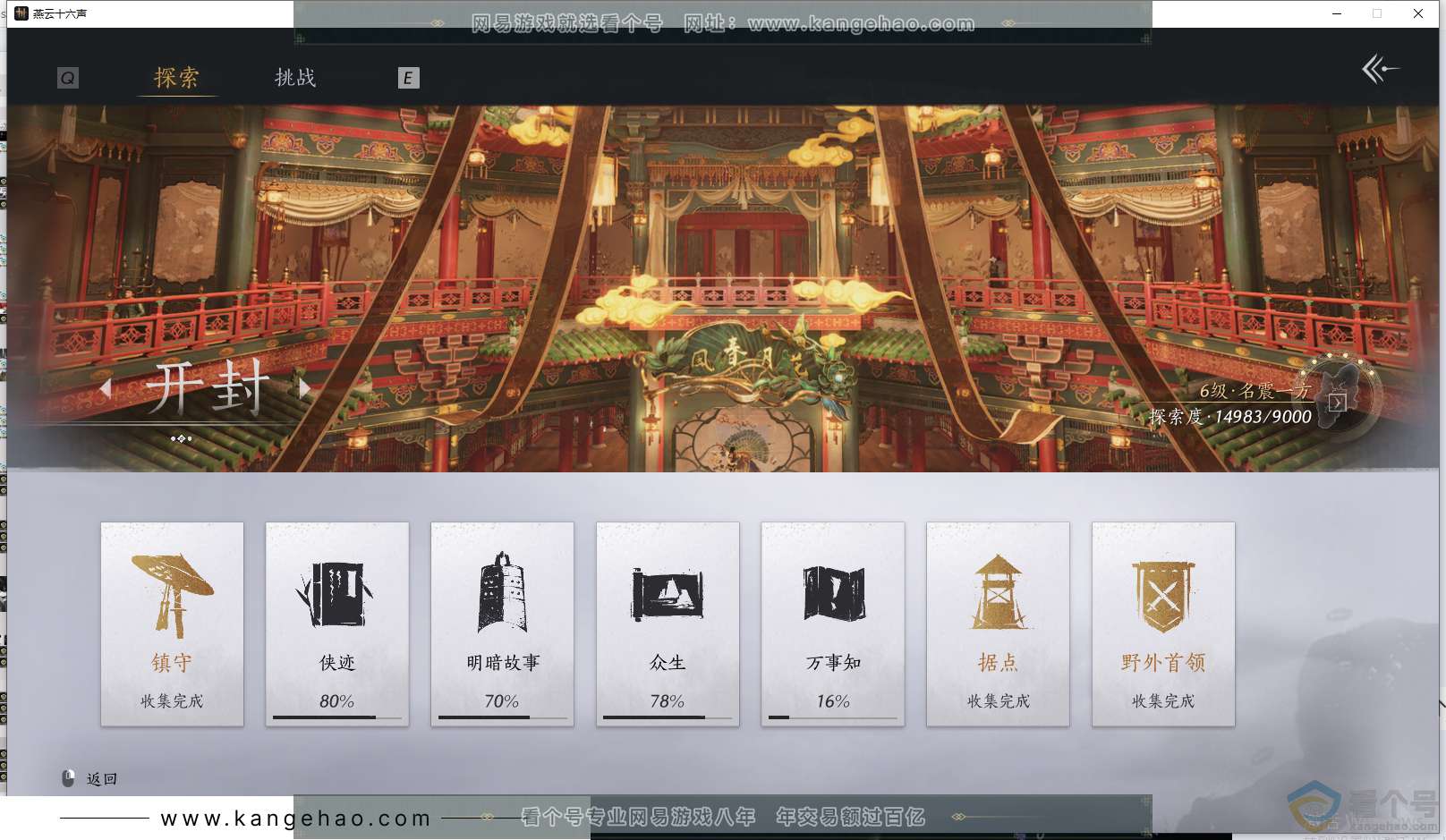Open the 众生 scroll icon
The image size is (1446, 840).
pyautogui.click(x=668, y=594)
